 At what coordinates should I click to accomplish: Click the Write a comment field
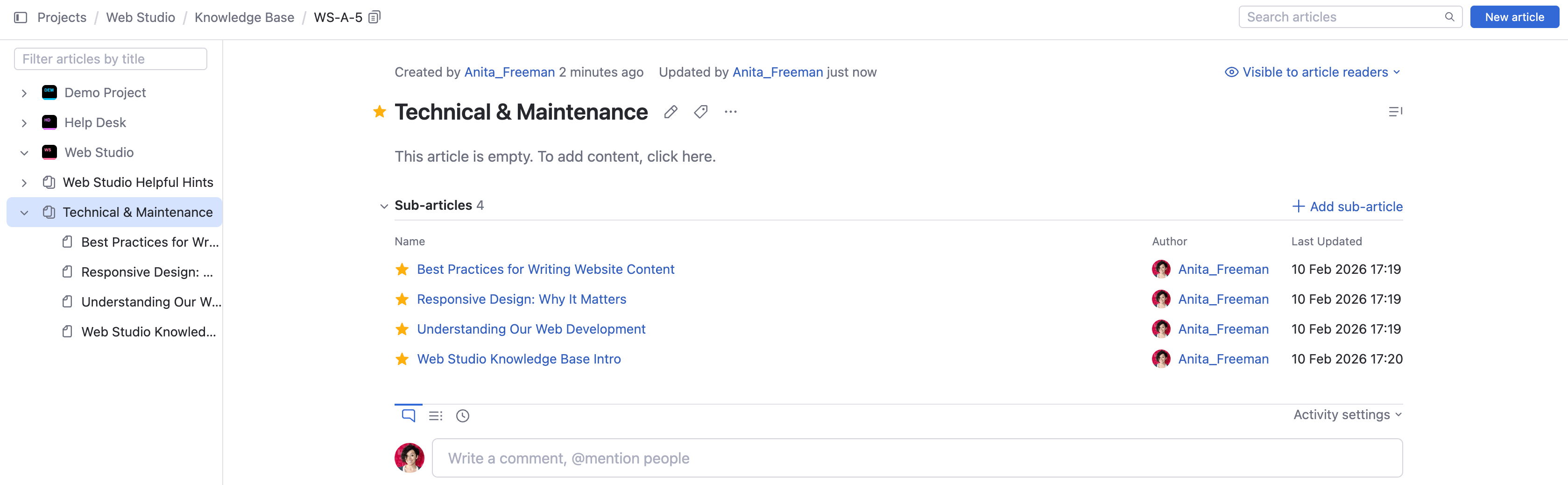(x=917, y=458)
